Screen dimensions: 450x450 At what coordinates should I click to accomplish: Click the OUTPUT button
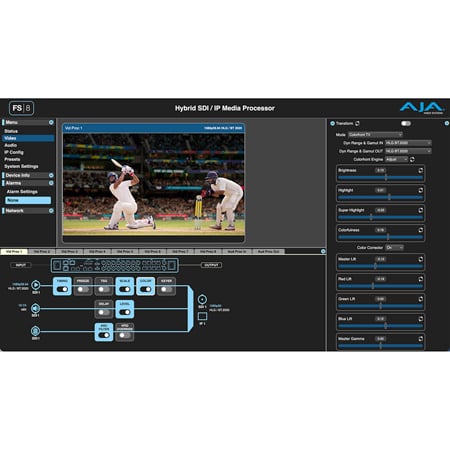211,265
